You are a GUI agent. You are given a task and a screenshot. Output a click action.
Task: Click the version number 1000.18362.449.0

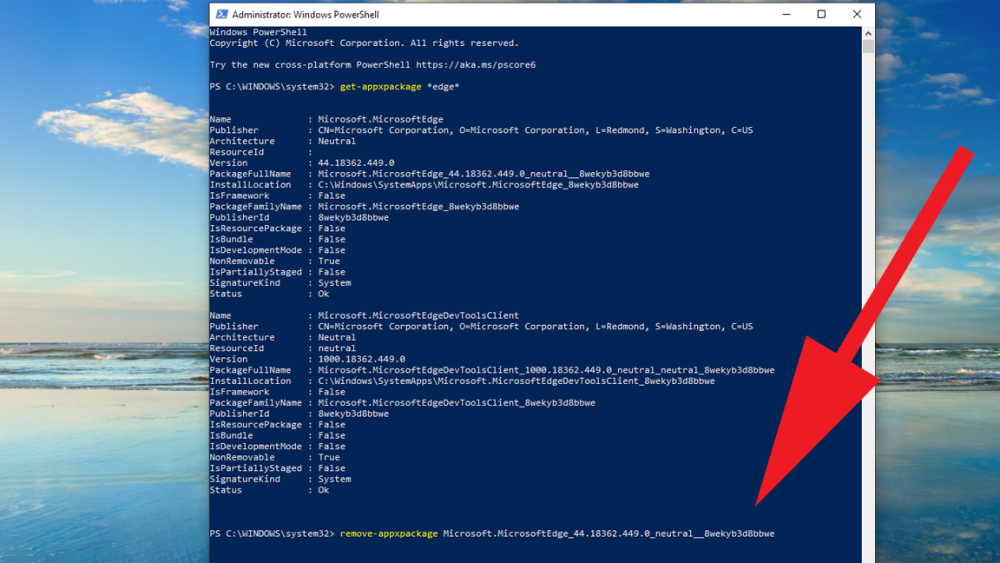361,359
